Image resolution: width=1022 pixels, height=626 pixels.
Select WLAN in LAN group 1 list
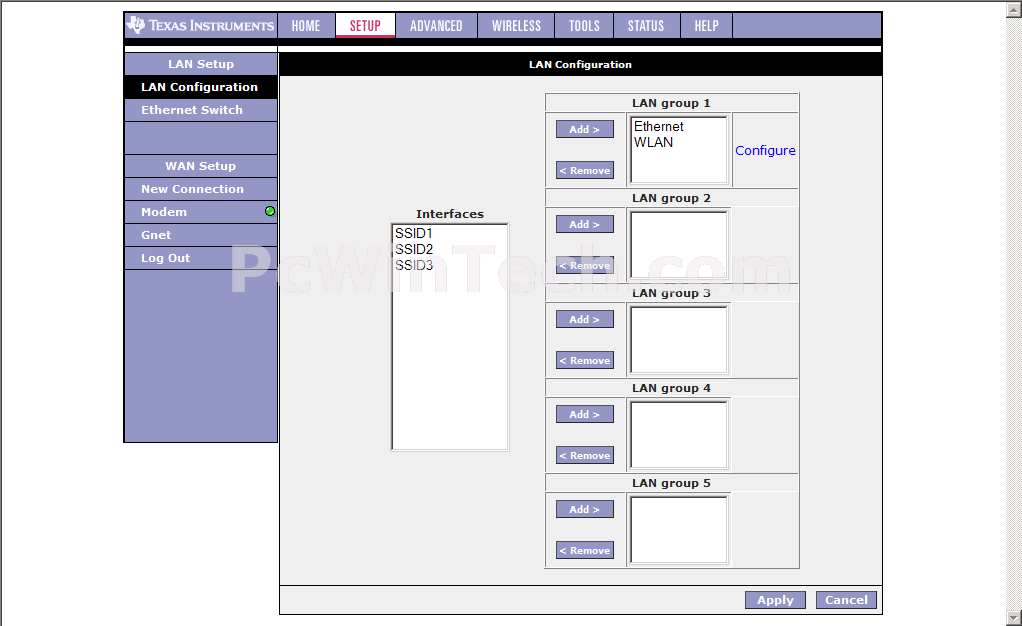653,143
